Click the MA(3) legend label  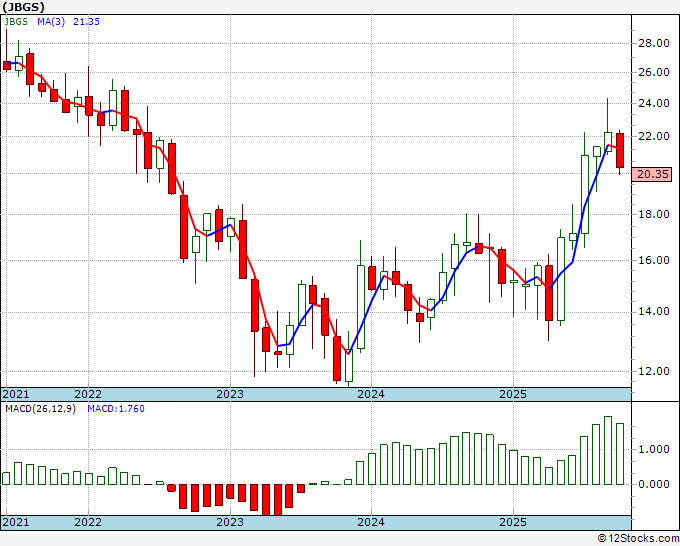point(51,22)
